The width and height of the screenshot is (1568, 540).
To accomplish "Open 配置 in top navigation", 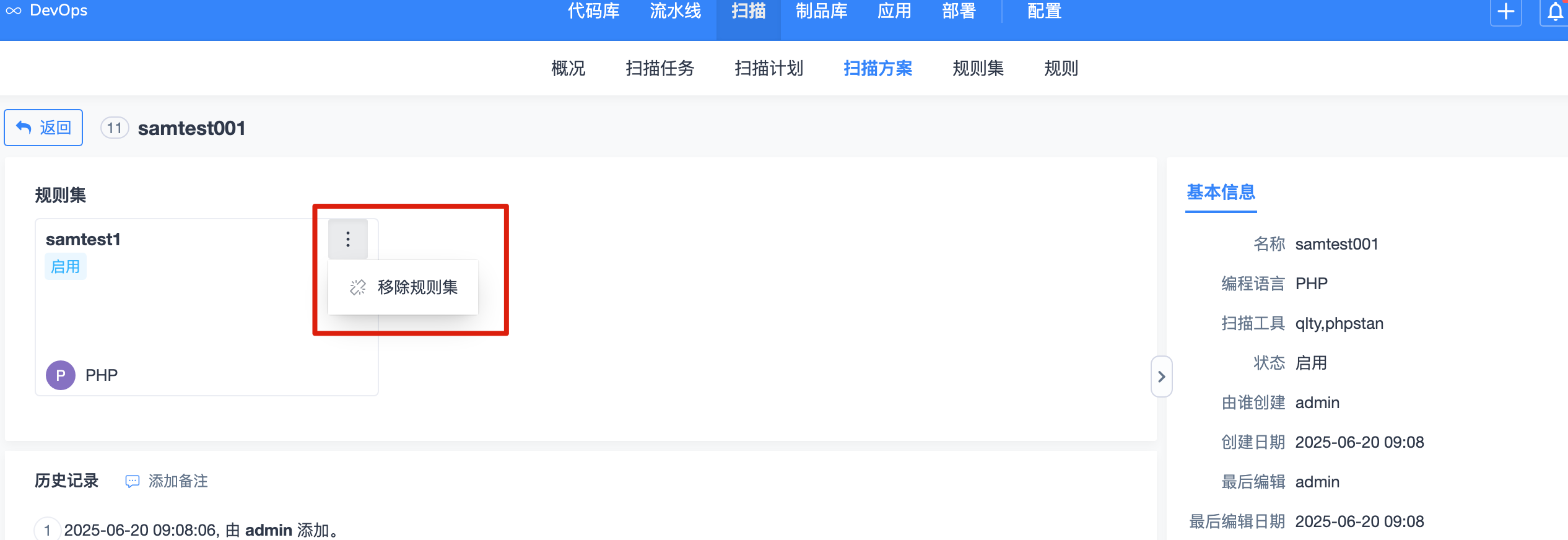I will point(1044,11).
